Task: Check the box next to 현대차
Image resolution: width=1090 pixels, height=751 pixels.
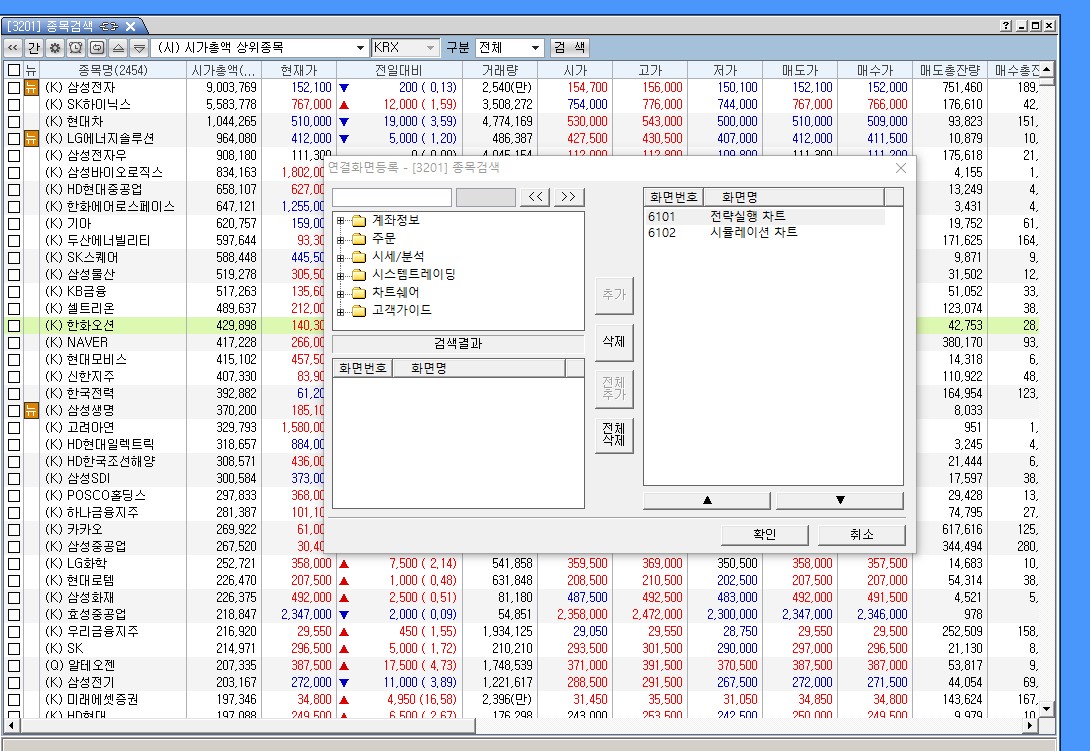Action: click(x=13, y=121)
